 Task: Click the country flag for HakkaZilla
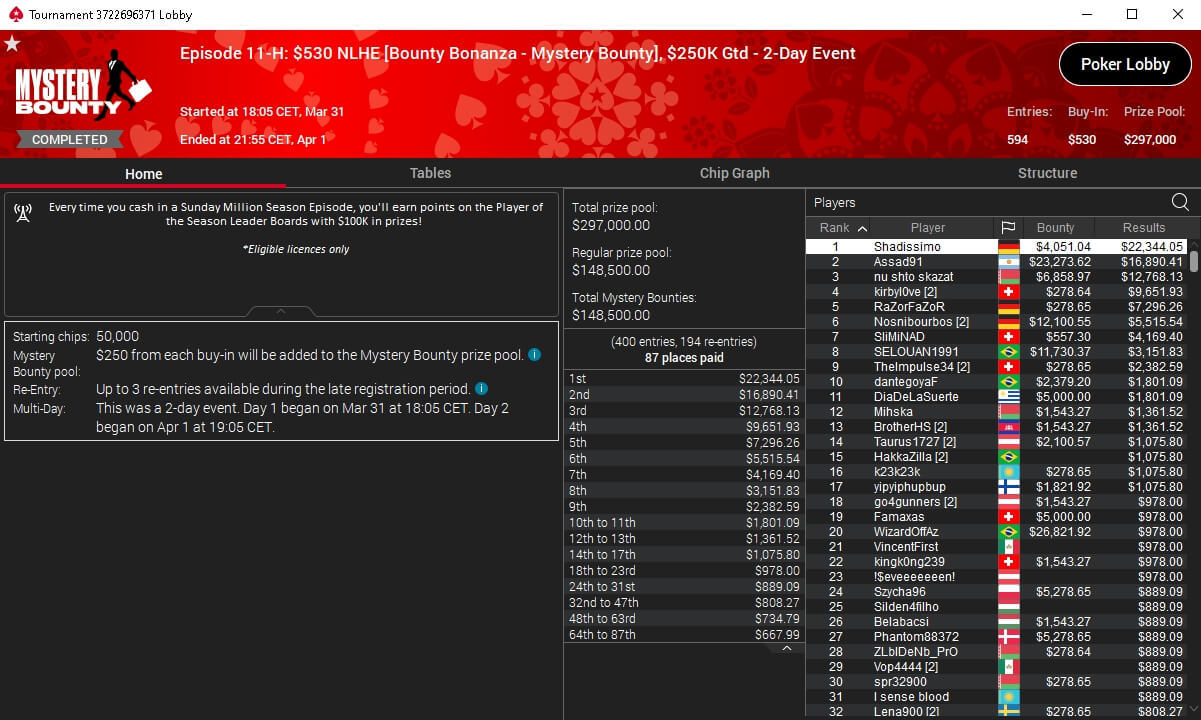pos(1008,457)
